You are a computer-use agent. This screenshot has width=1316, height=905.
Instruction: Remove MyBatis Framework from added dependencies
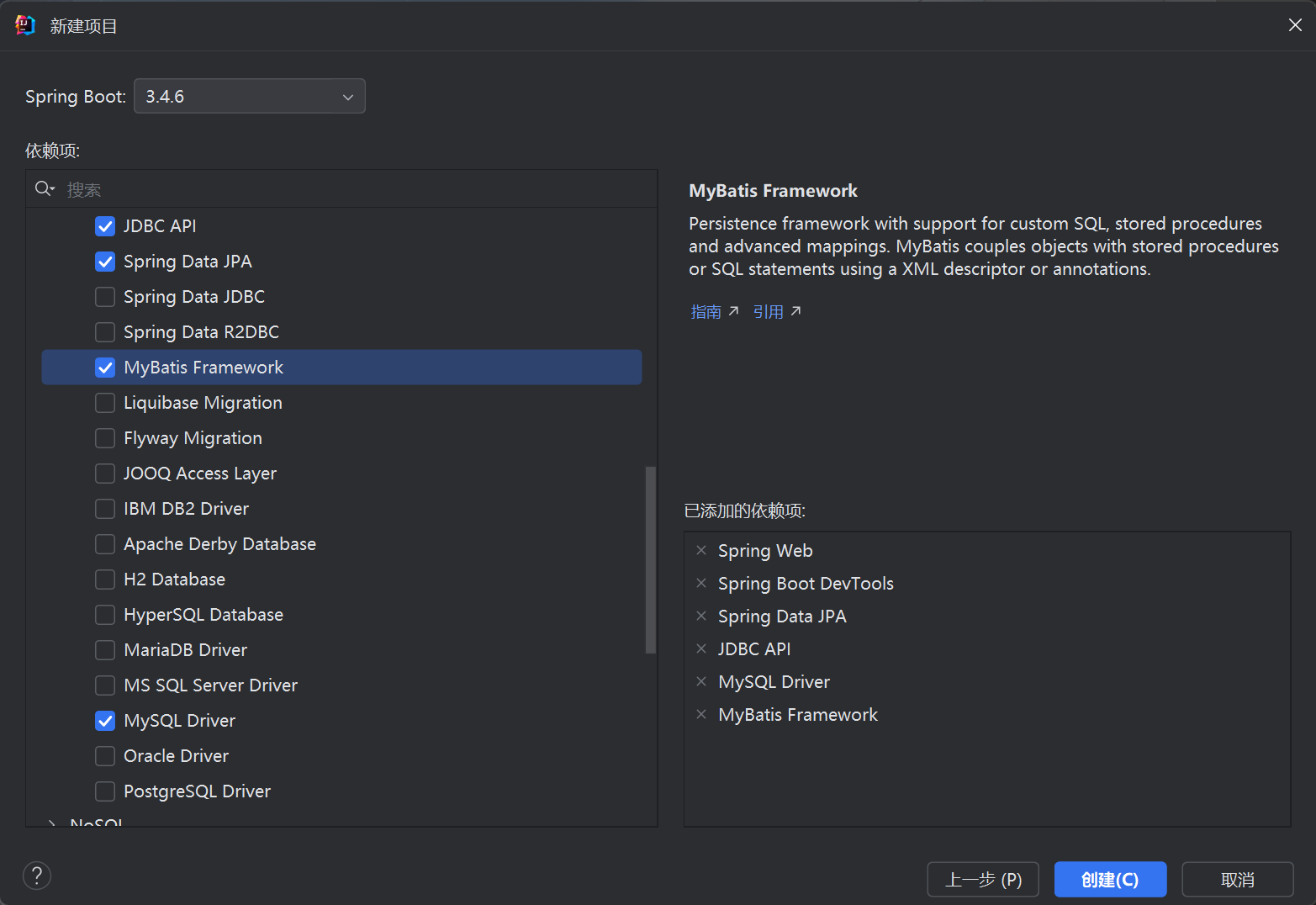pyautogui.click(x=701, y=715)
